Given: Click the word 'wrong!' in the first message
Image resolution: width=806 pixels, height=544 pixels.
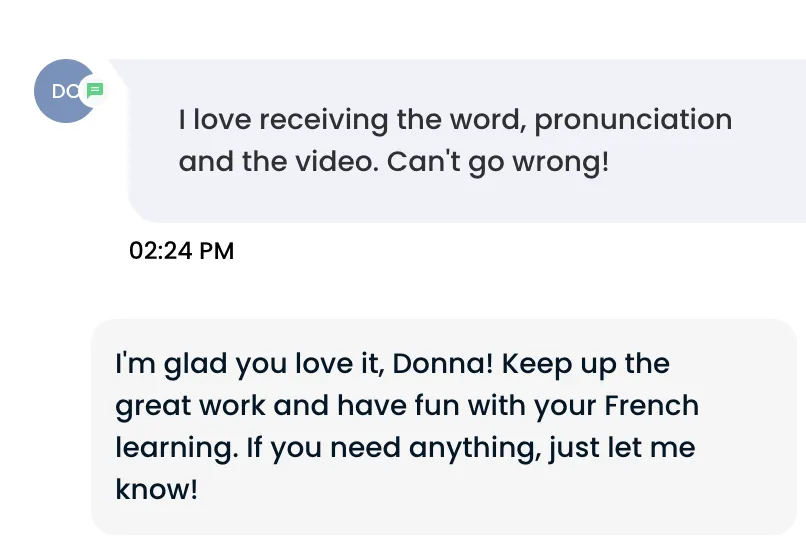Looking at the screenshot, I should (561, 162).
